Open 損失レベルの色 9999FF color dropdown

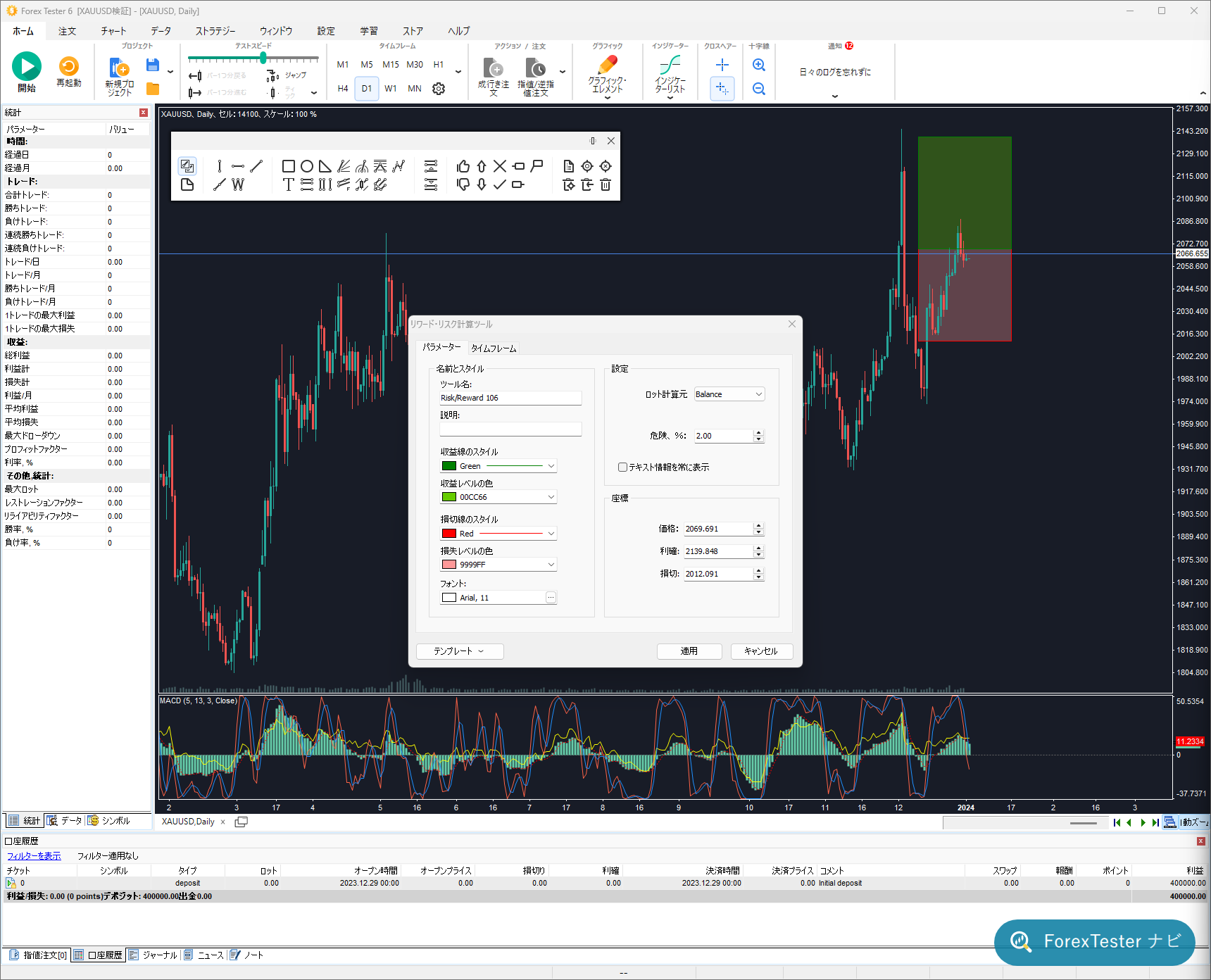498,565
